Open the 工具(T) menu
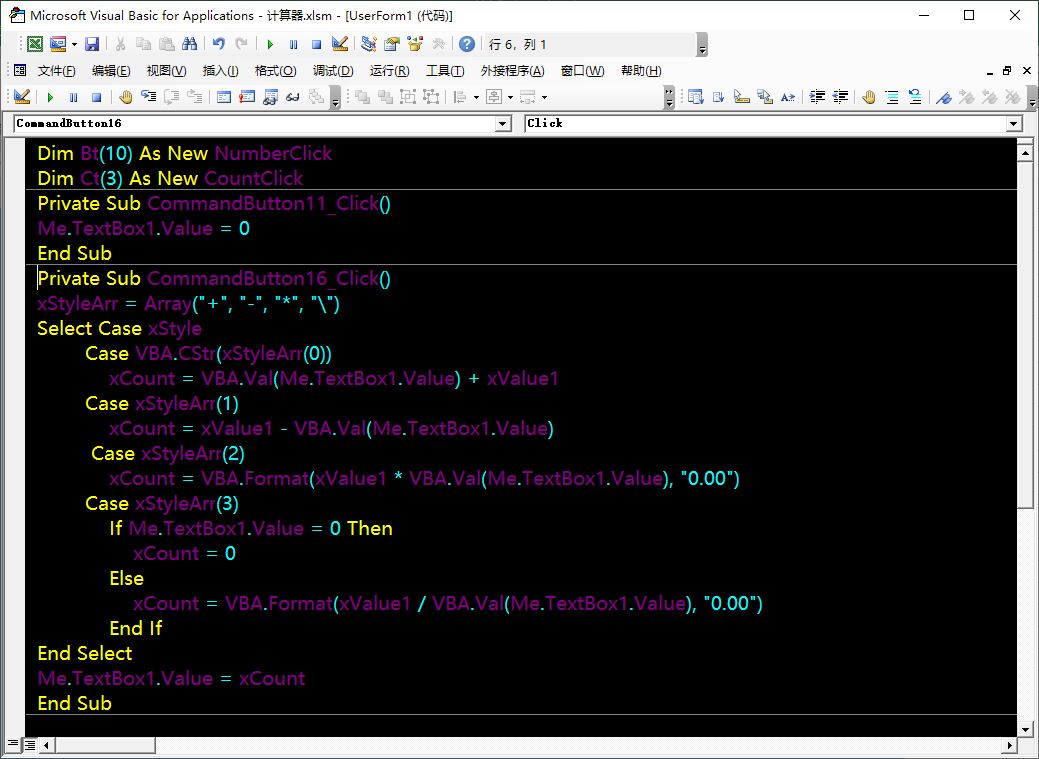 tap(445, 71)
